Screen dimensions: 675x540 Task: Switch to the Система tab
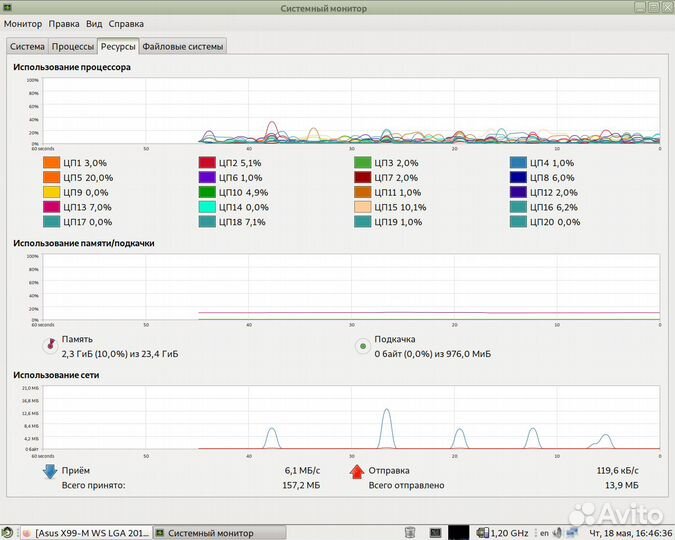click(27, 46)
